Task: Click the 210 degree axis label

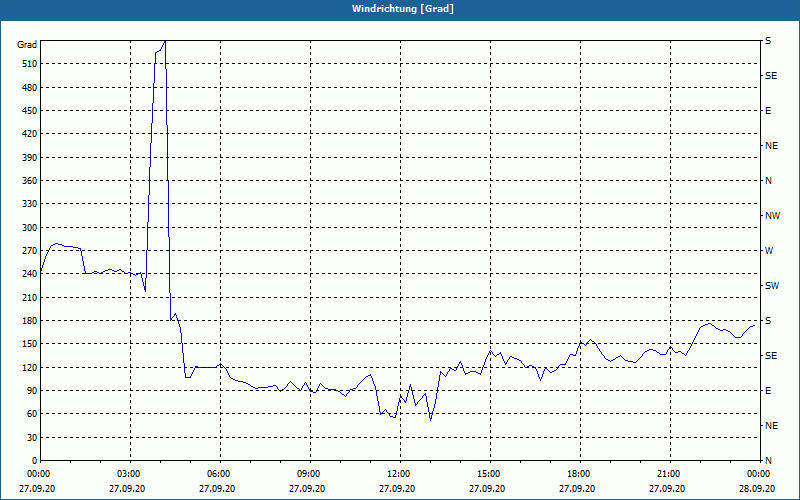Action: [29, 297]
